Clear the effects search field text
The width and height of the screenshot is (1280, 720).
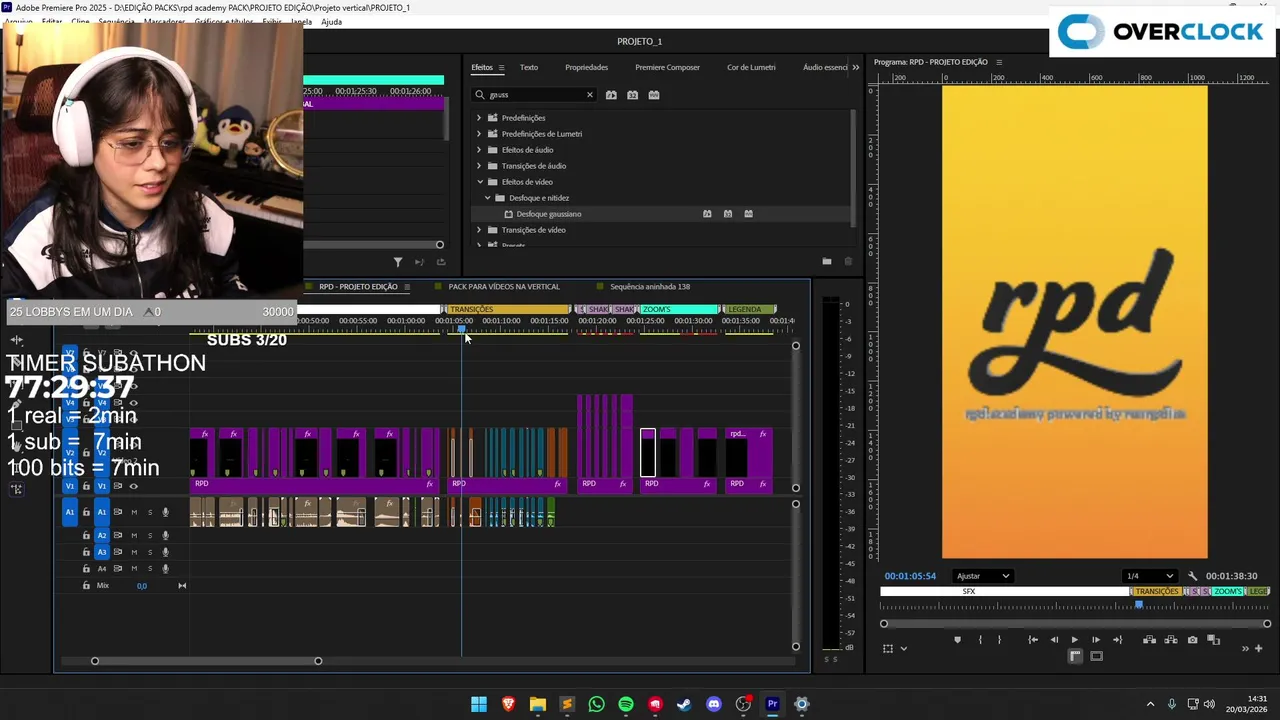pos(589,95)
